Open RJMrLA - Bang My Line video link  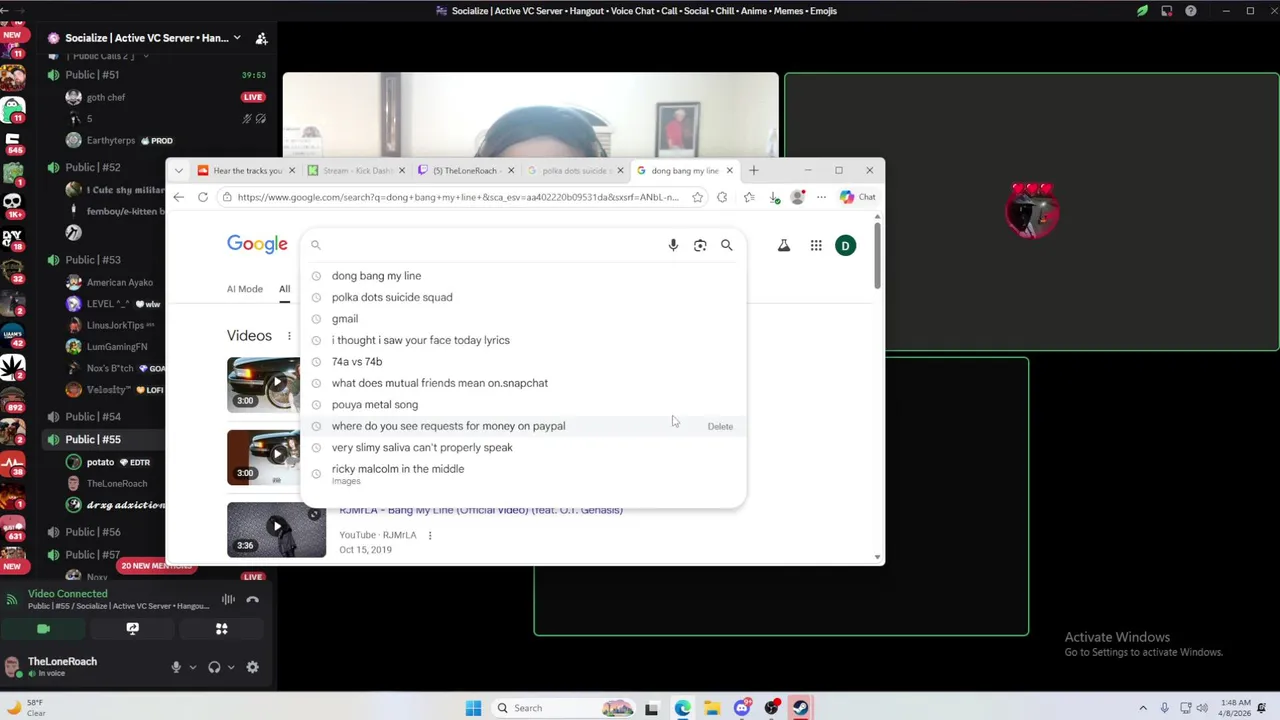click(x=481, y=510)
